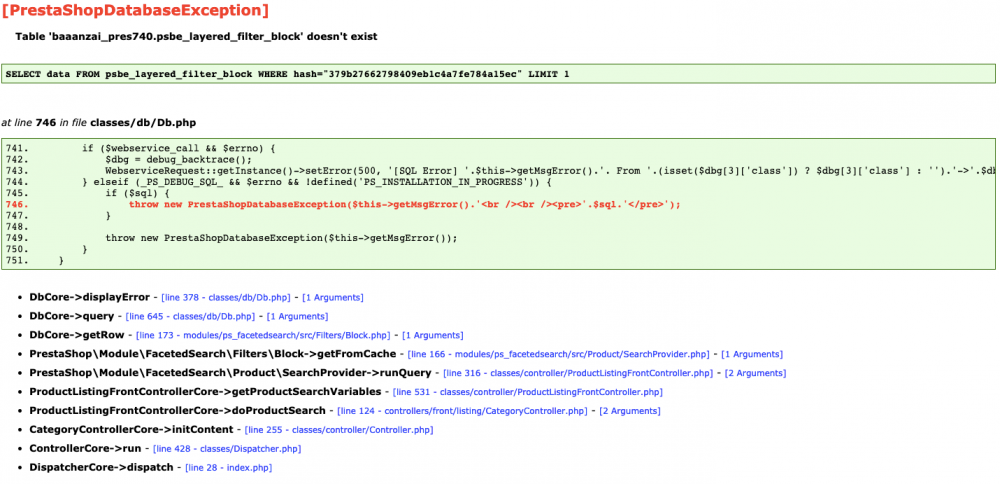Click the Block->getFromCache trace entry

(212, 355)
